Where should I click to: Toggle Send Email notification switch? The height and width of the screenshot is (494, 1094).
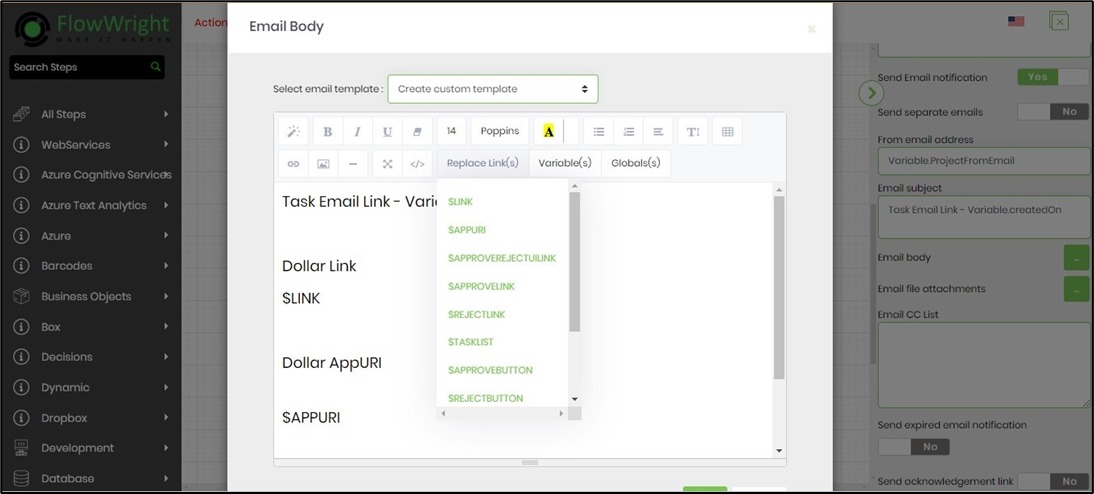pyautogui.click(x=1053, y=77)
